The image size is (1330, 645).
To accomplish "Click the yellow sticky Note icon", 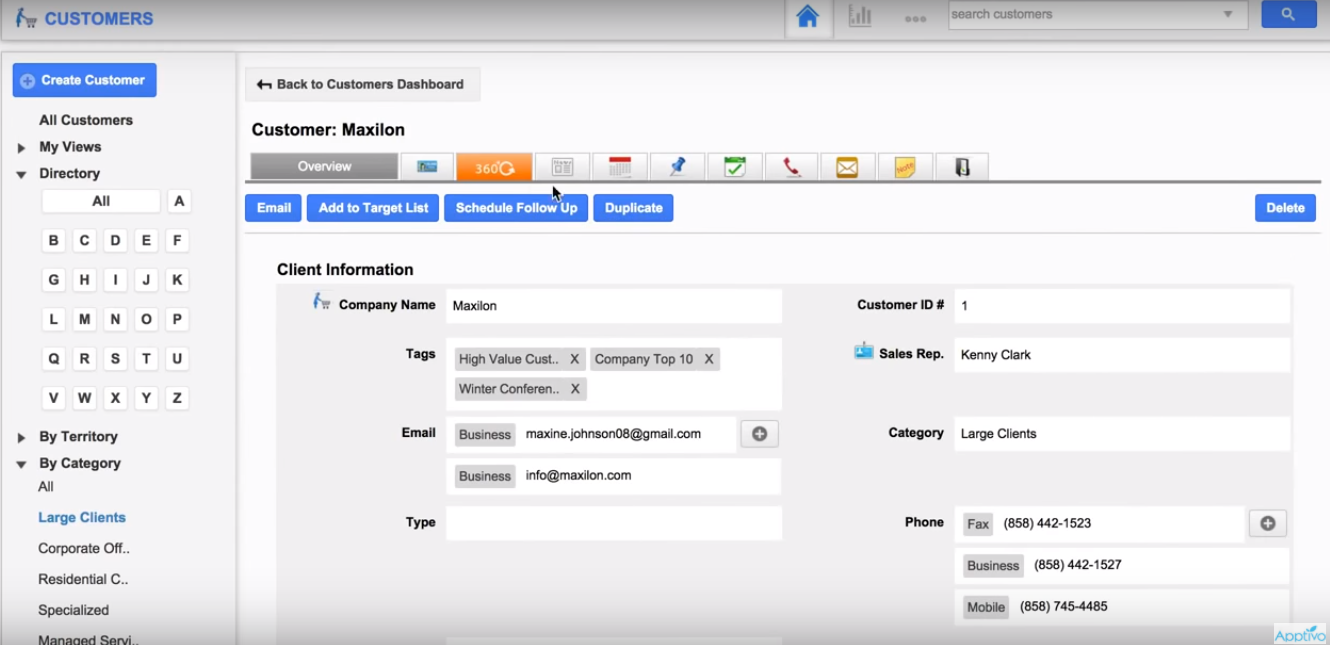I will click(x=904, y=166).
